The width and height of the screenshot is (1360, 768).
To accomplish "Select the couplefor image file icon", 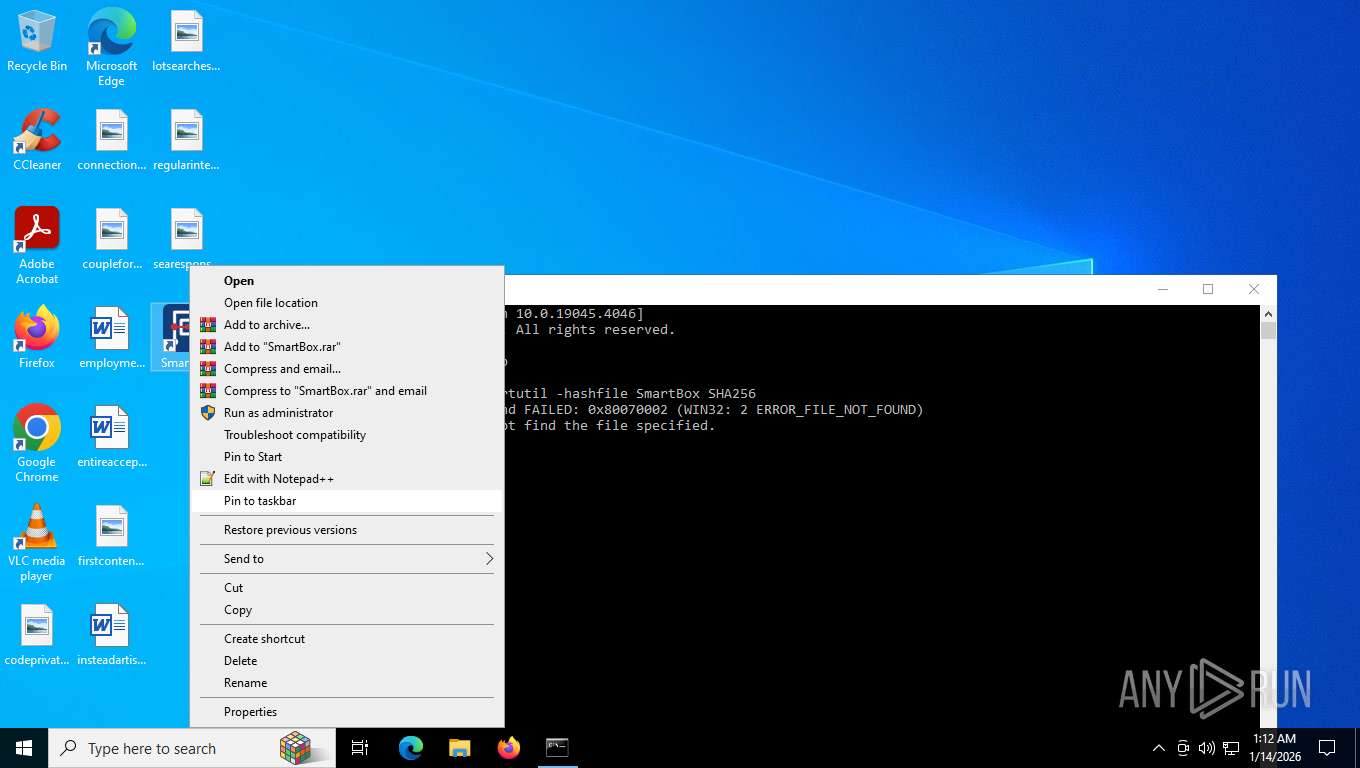I will (x=111, y=239).
